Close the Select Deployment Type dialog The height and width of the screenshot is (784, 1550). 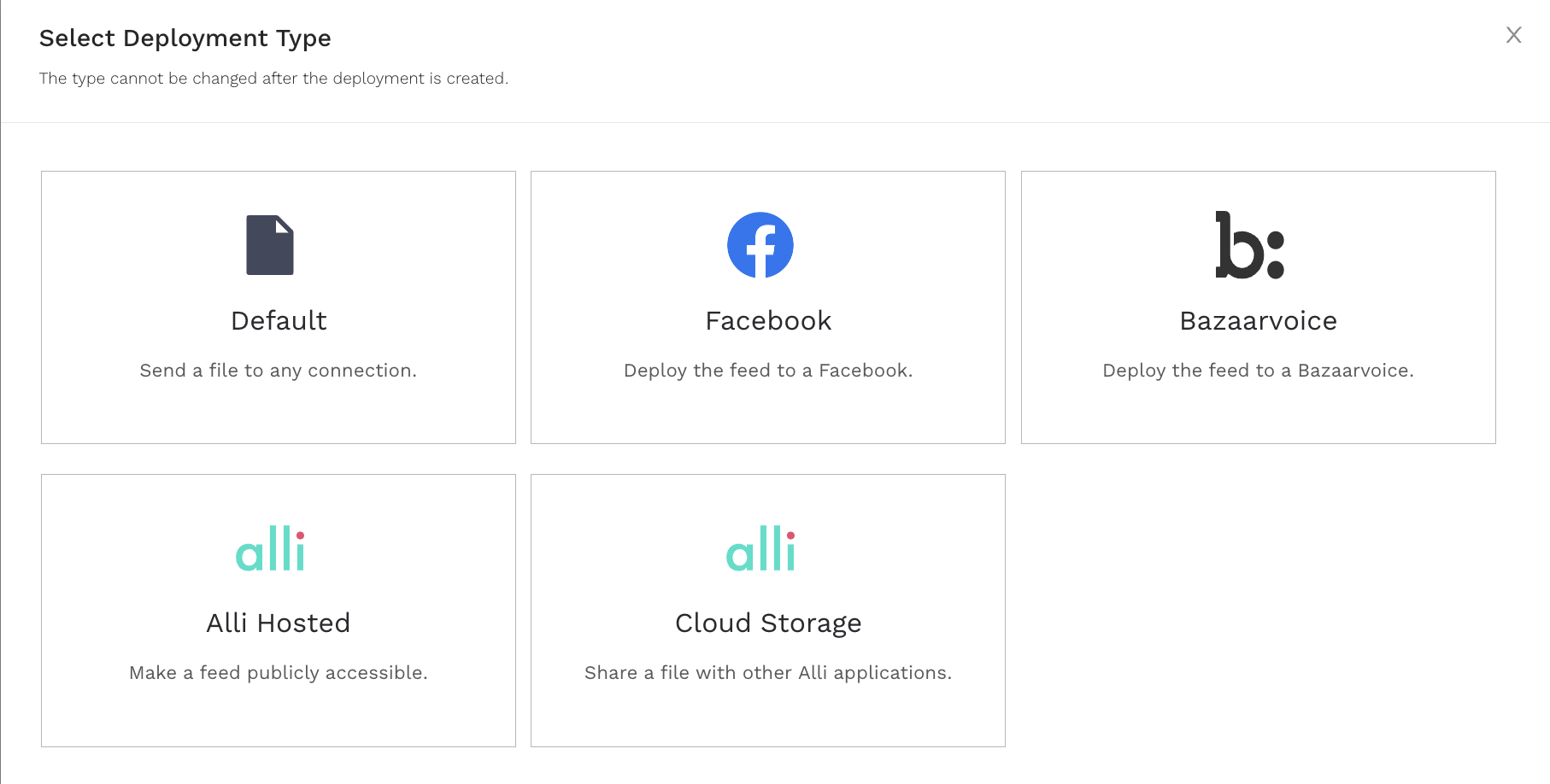pos(1513,35)
